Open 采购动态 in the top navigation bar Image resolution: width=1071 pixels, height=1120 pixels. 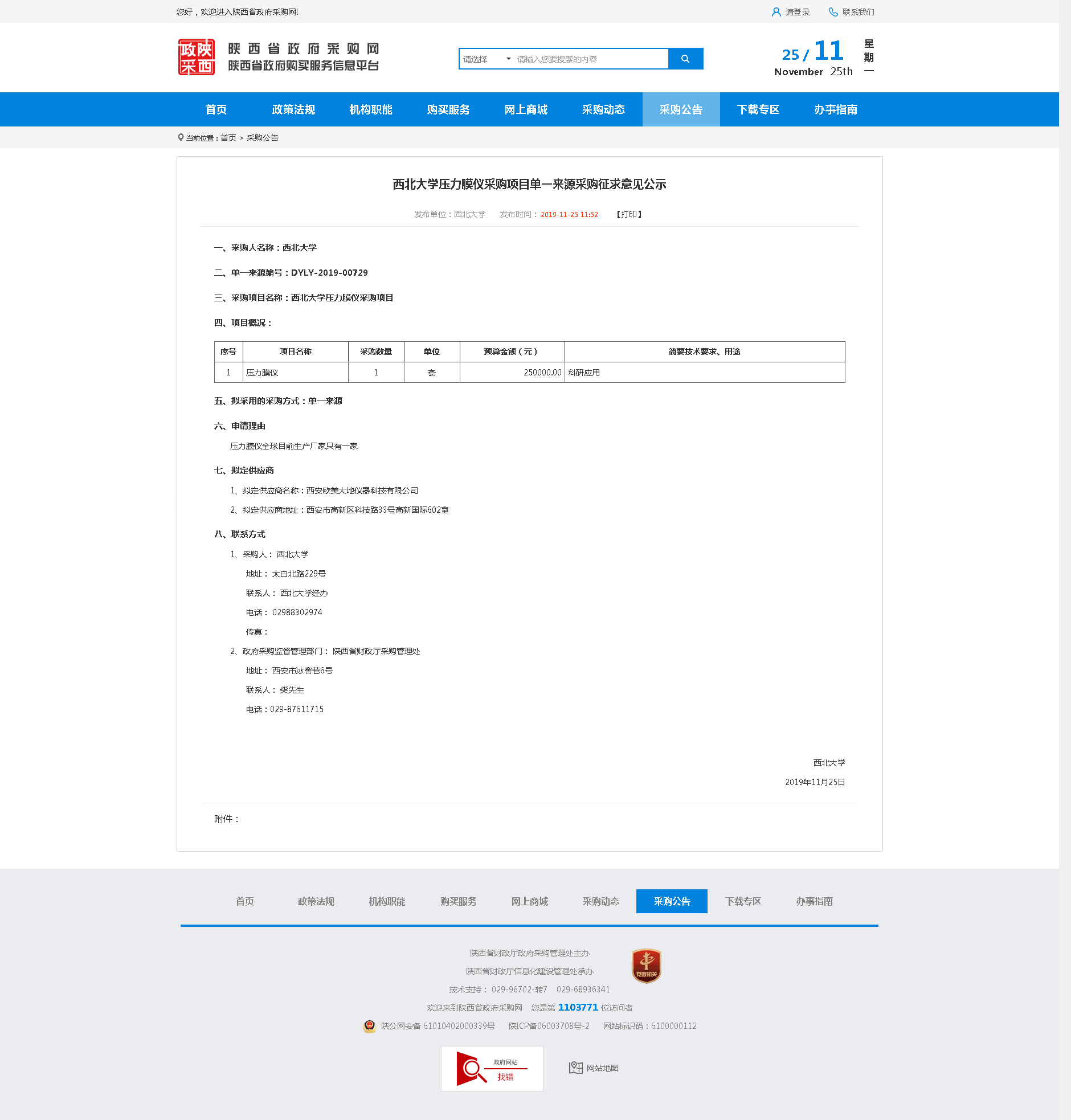tap(603, 109)
